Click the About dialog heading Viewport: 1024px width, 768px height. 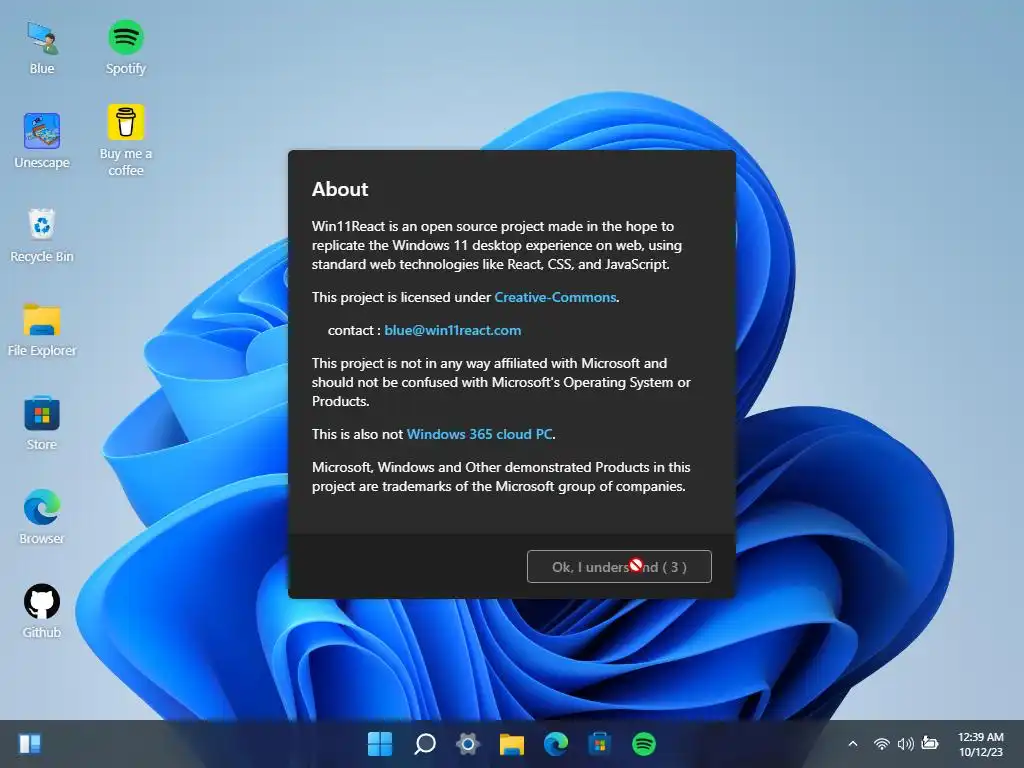(x=340, y=189)
